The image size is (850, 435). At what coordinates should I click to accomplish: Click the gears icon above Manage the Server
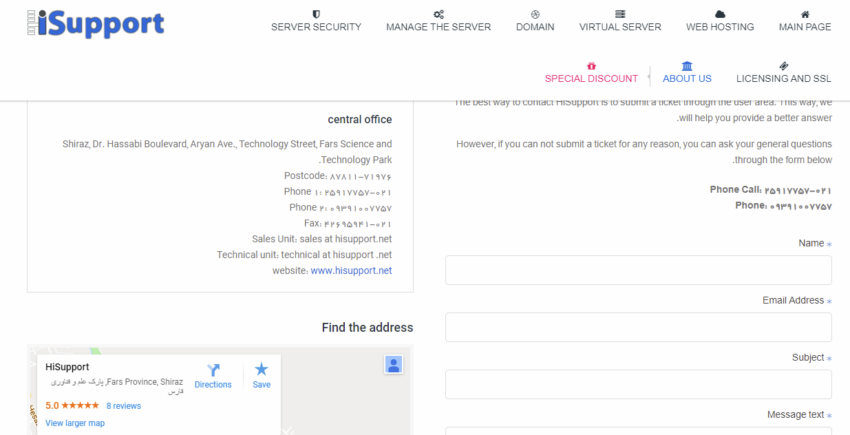coord(439,14)
